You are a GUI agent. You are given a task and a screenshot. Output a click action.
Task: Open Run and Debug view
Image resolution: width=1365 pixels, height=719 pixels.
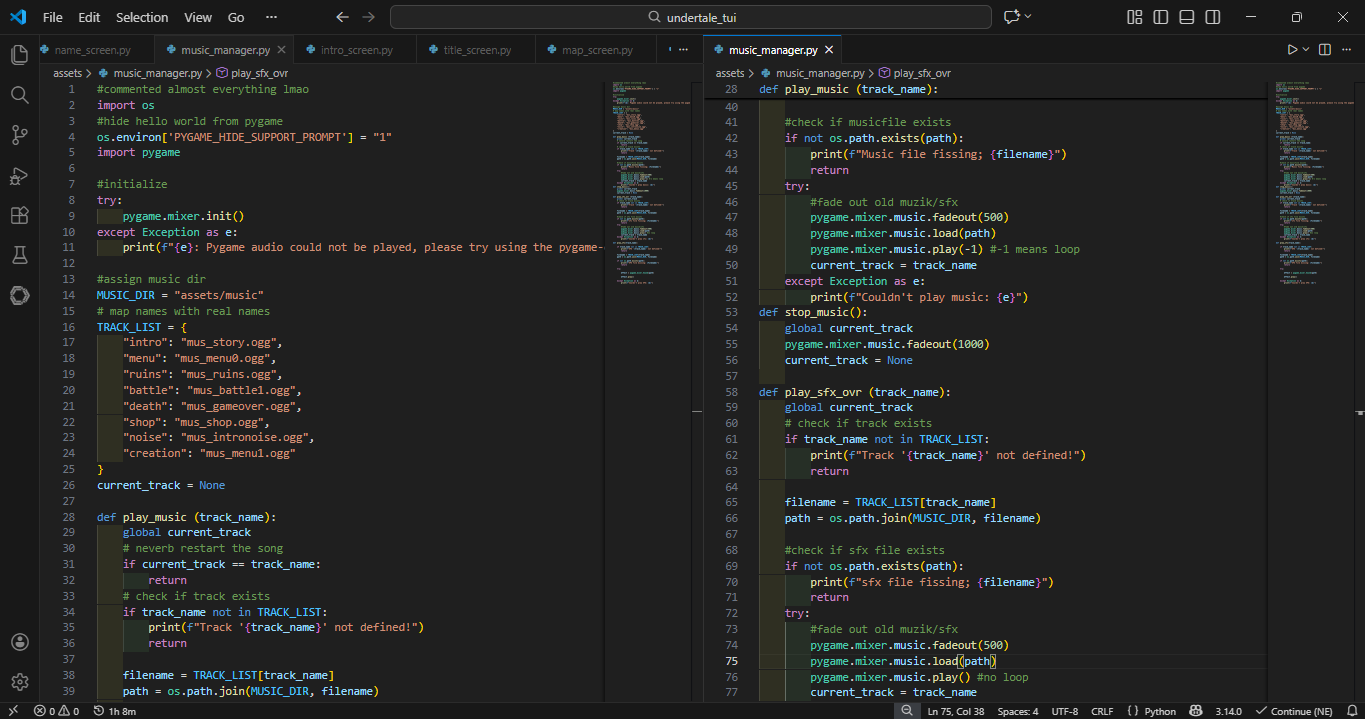[x=19, y=176]
